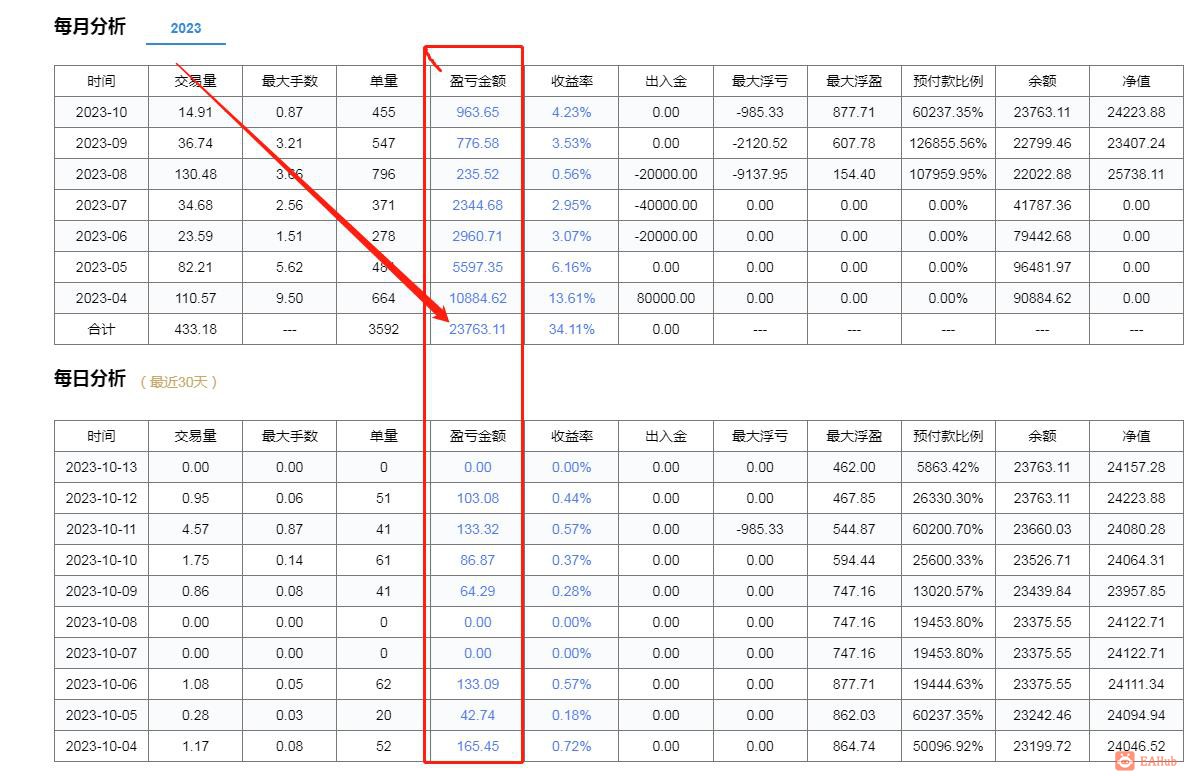Click the -9137.95 max floating loss cell

click(760, 174)
